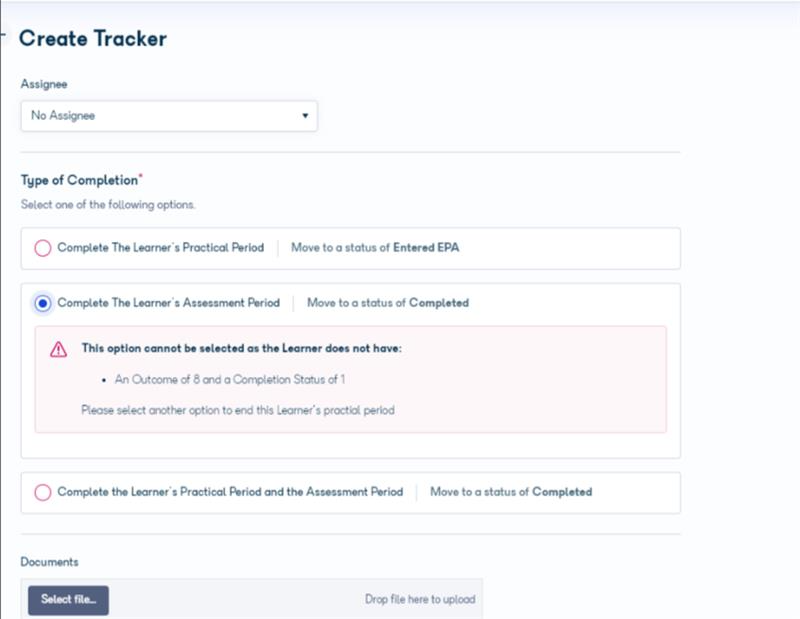Select Complete The Learner's Practical Period radio
This screenshot has width=800, height=619.
point(43,248)
